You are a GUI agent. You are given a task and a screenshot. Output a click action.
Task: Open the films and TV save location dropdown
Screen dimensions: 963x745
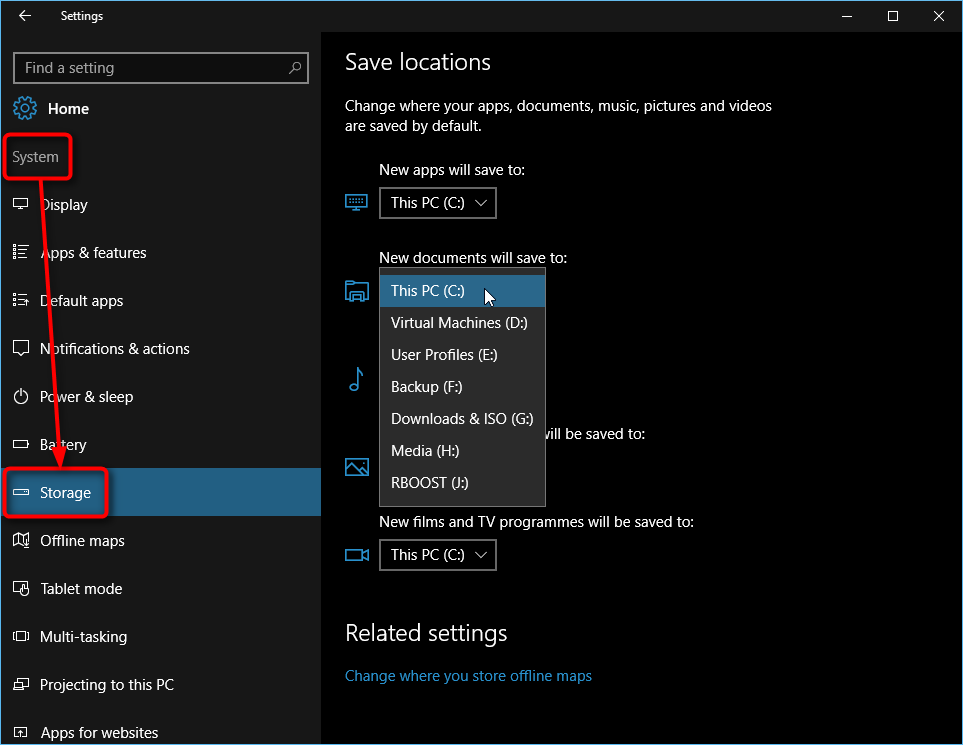437,555
